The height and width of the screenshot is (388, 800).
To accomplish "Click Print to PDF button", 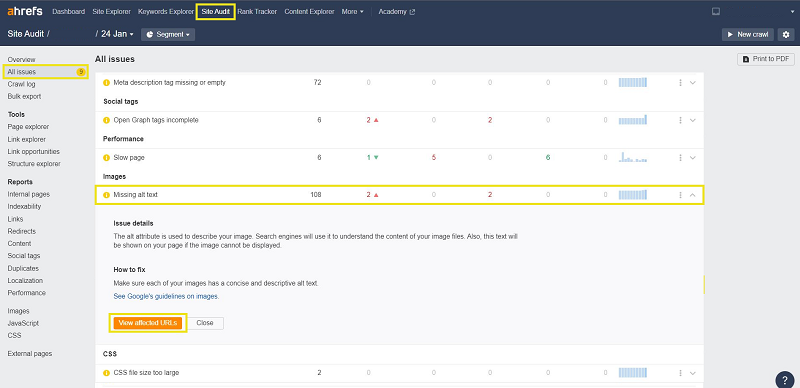I will [766, 59].
